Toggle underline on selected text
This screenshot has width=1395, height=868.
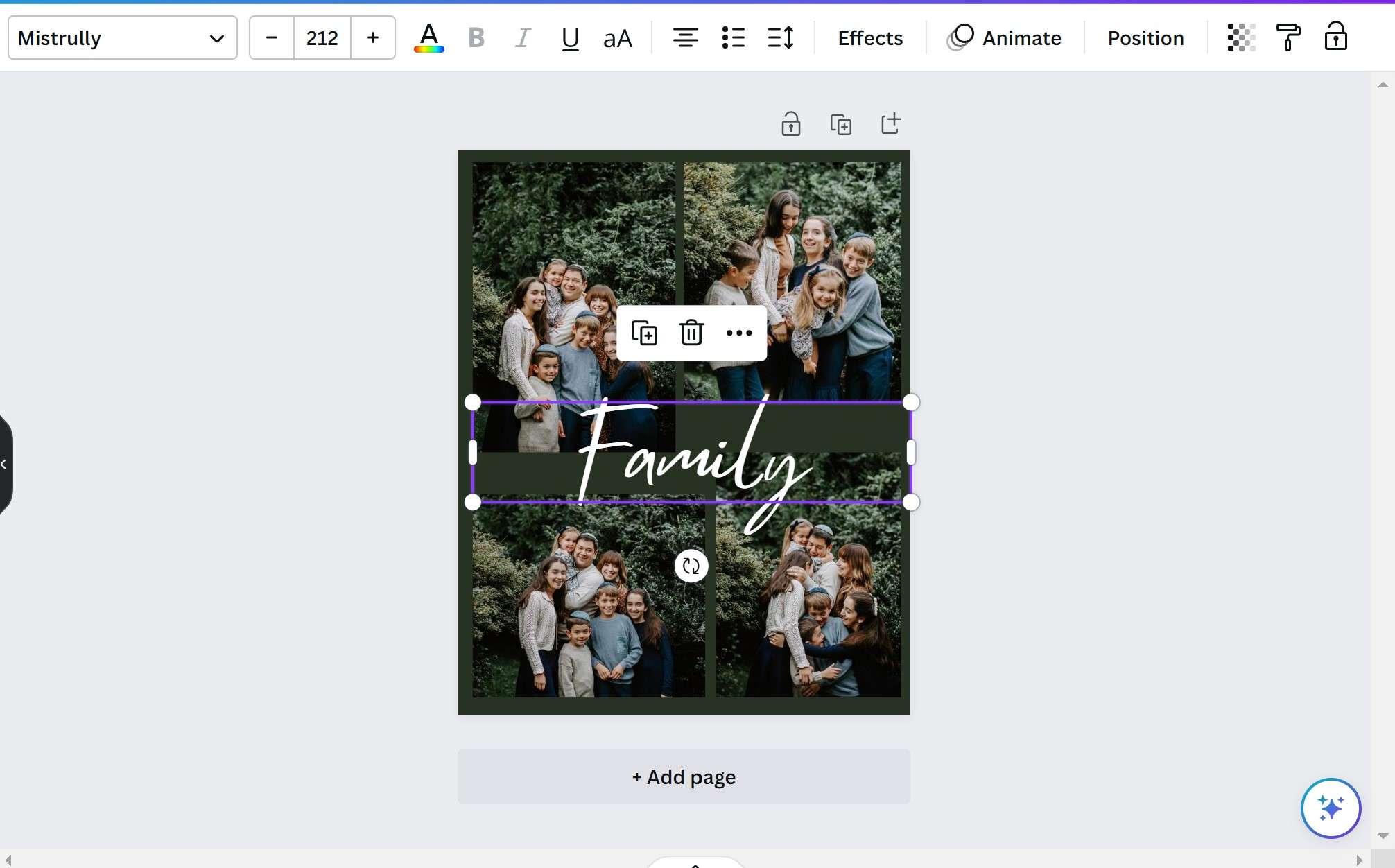pyautogui.click(x=570, y=38)
